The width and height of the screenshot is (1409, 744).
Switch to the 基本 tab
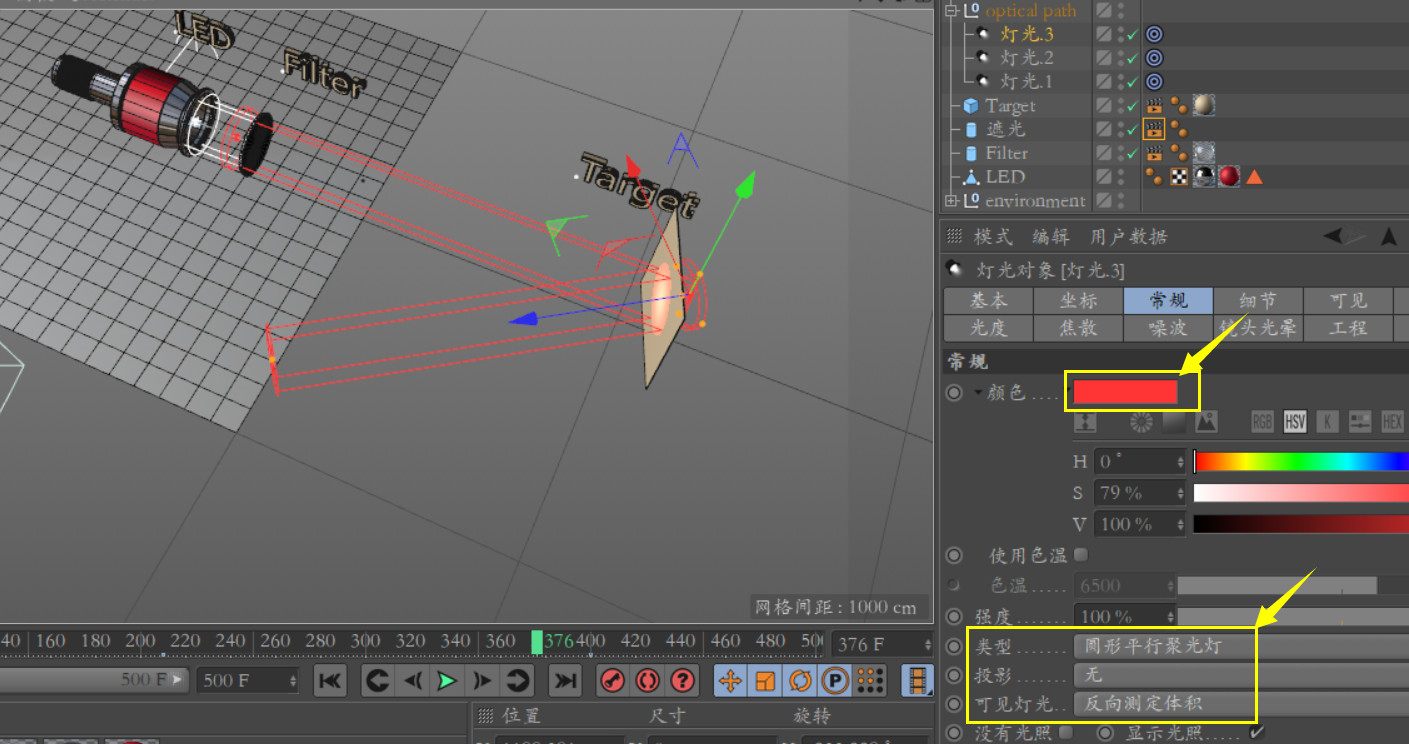(988, 301)
